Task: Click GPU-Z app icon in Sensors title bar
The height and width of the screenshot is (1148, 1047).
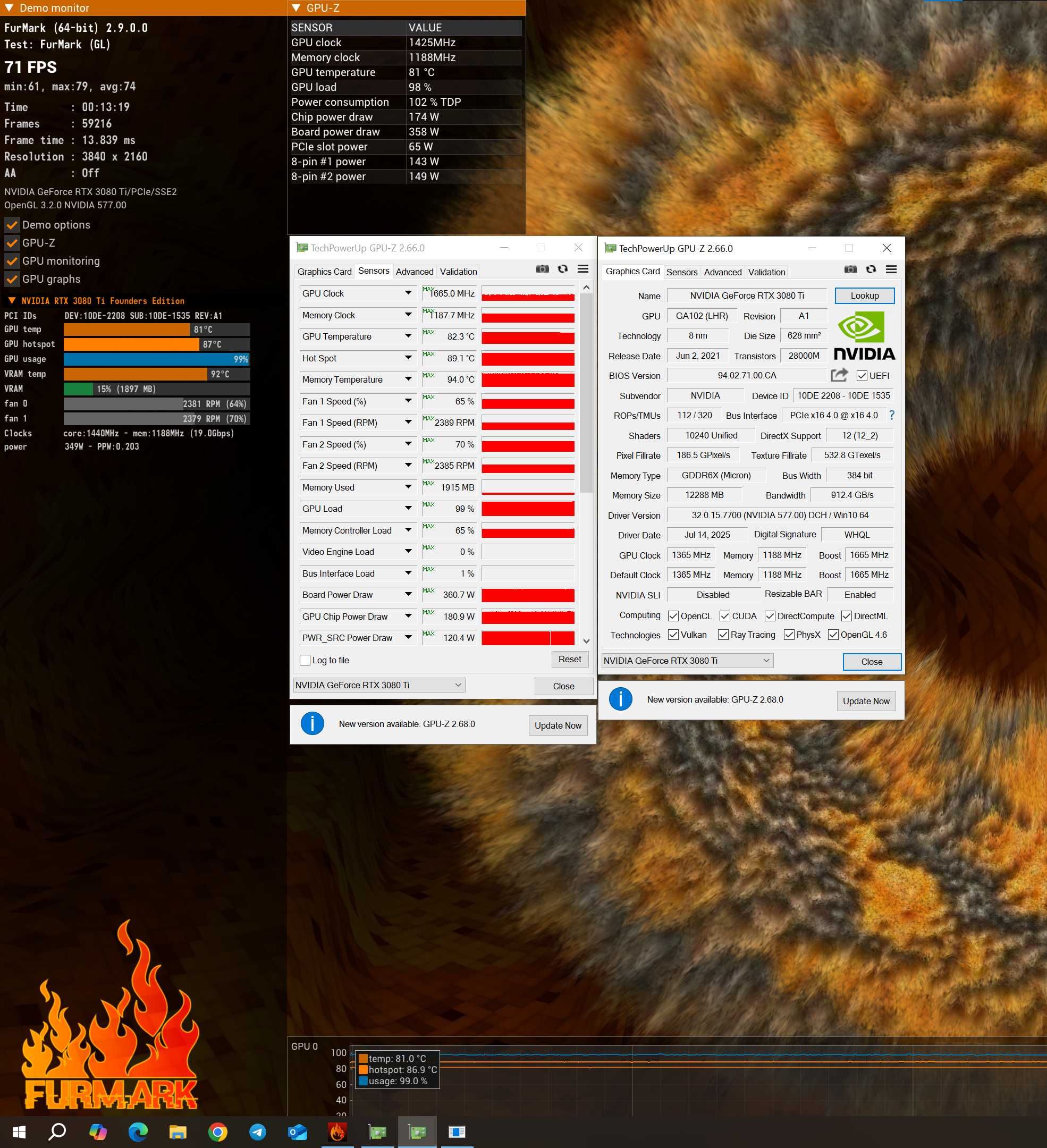Action: (302, 248)
